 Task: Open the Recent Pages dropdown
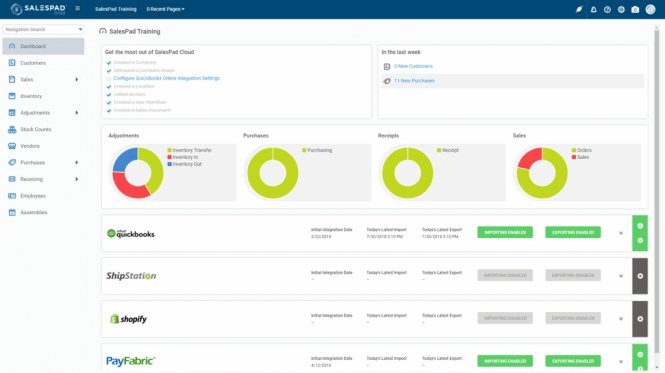(x=165, y=9)
